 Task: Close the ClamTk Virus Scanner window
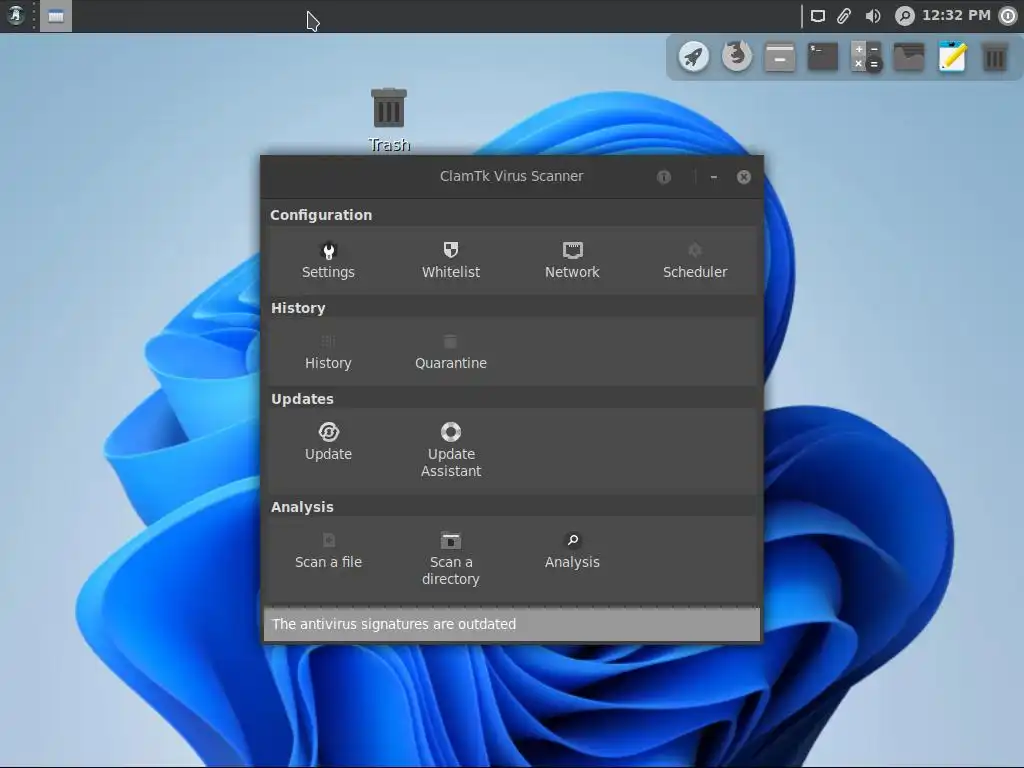(x=744, y=177)
